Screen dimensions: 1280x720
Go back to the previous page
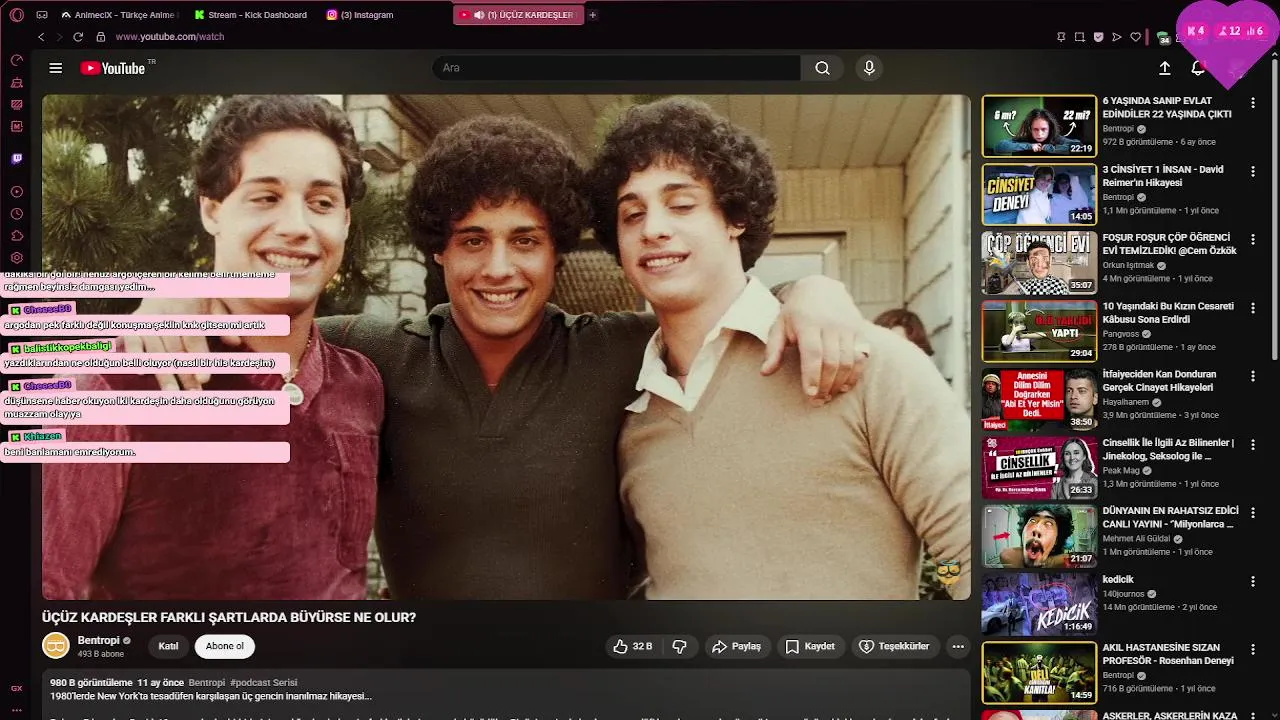pyautogui.click(x=41, y=37)
